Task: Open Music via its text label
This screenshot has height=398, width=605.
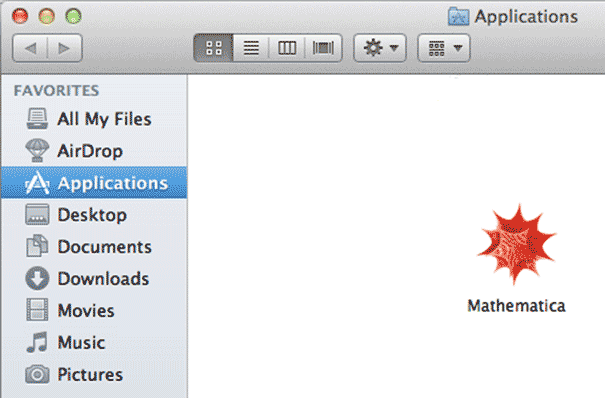Action: tap(81, 342)
